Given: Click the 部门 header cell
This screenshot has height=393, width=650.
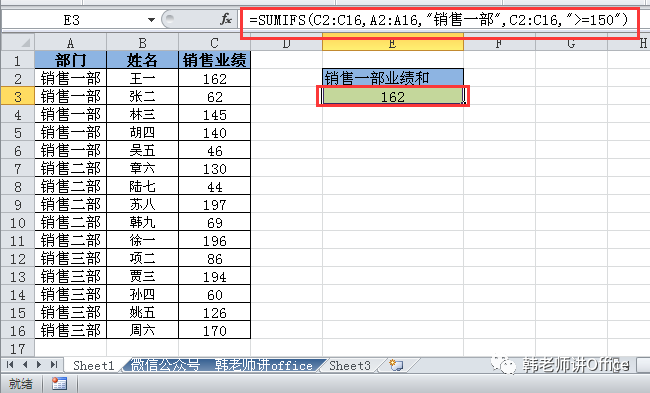Looking at the screenshot, I should coord(70,61).
